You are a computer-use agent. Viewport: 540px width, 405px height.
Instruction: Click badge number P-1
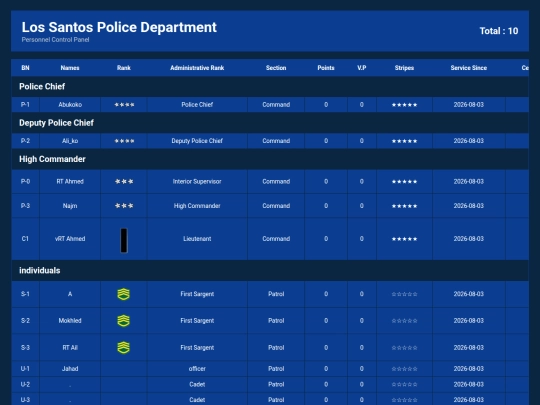tap(25, 105)
